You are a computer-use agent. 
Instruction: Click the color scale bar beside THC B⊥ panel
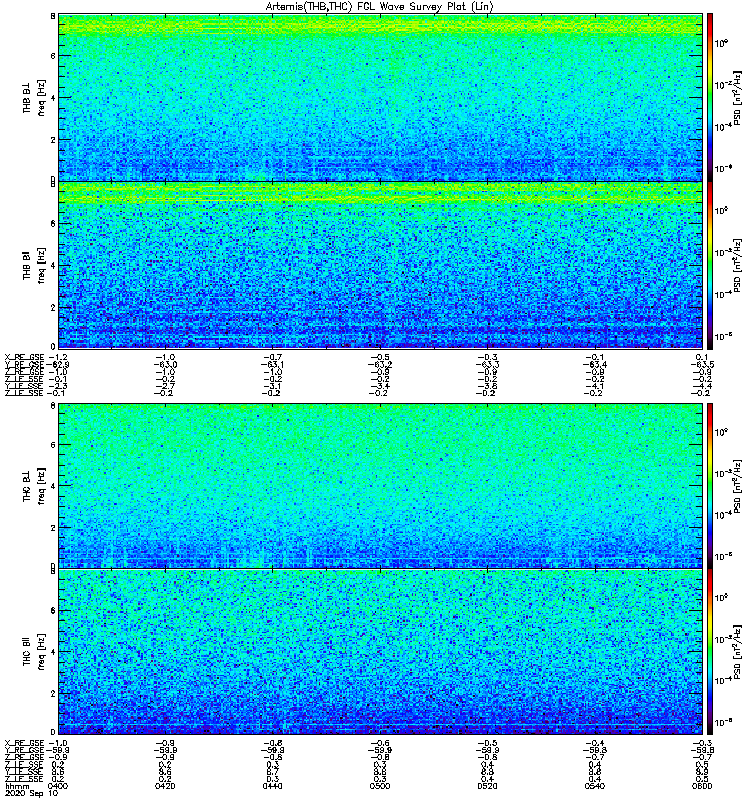pos(710,485)
